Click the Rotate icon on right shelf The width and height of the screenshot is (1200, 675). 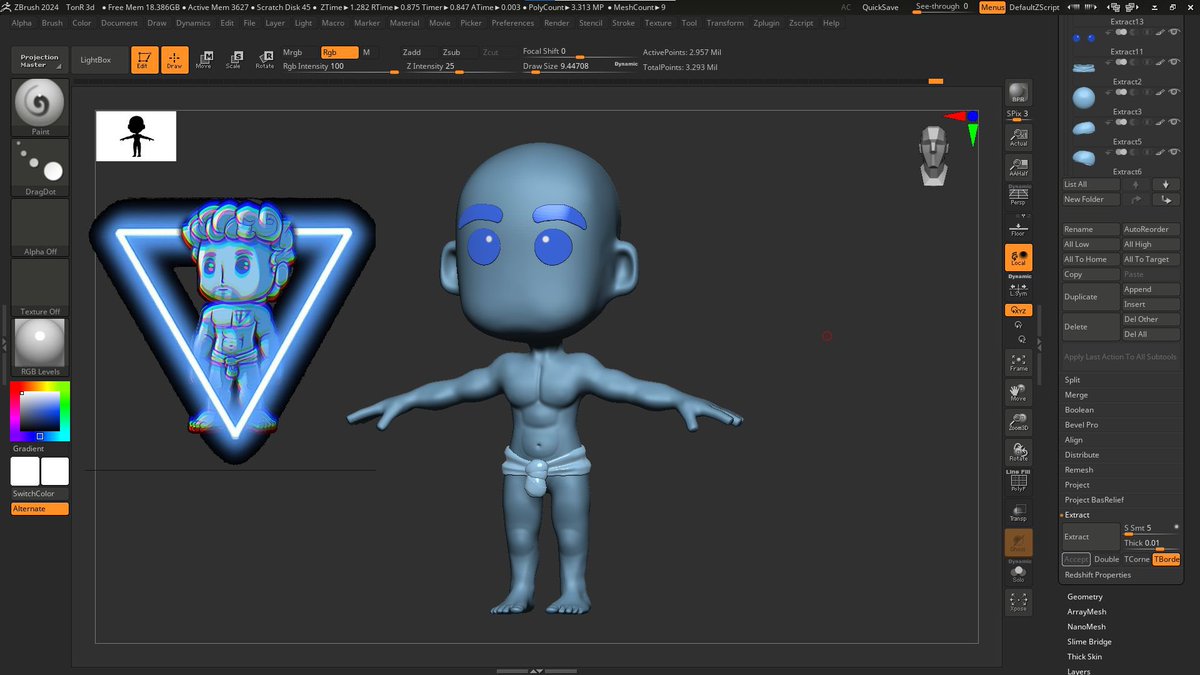click(1018, 452)
